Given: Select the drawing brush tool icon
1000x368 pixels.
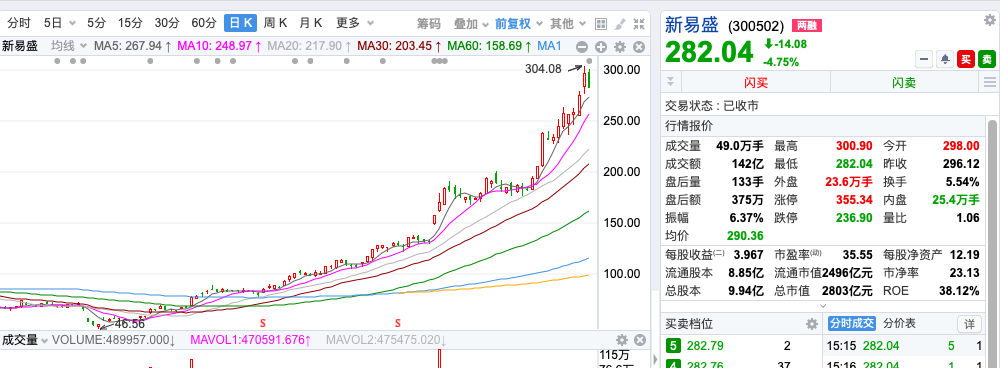Looking at the screenshot, I should [620, 24].
